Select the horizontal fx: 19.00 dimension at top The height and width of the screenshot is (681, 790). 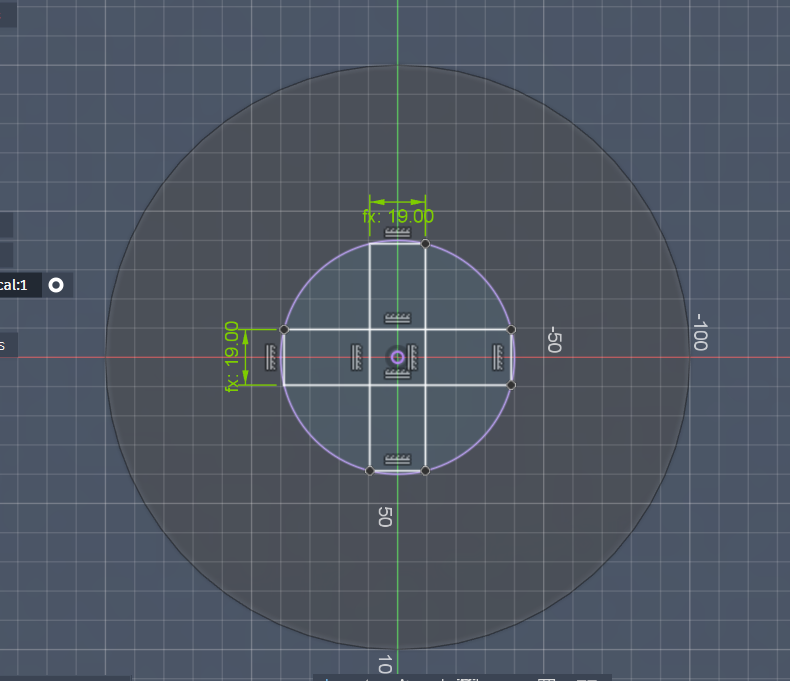click(398, 216)
